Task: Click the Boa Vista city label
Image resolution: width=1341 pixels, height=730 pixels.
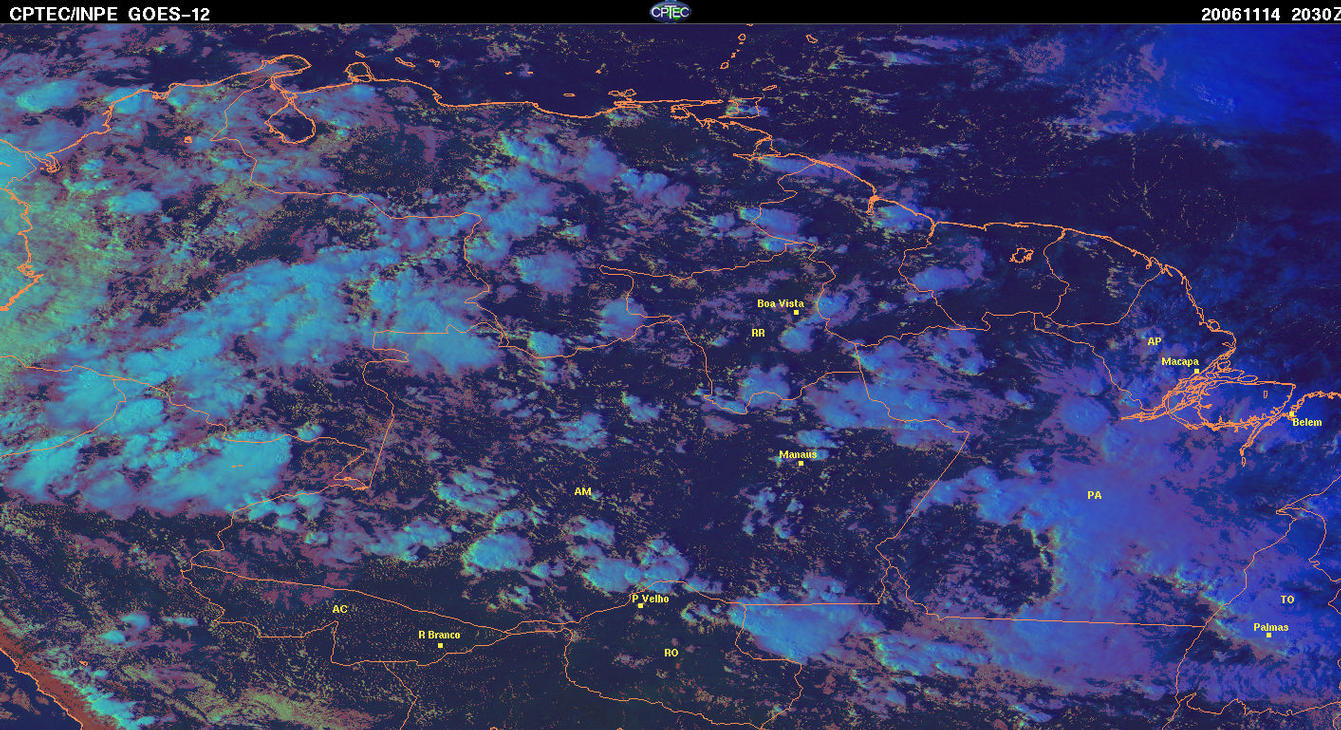Action: 780,303
